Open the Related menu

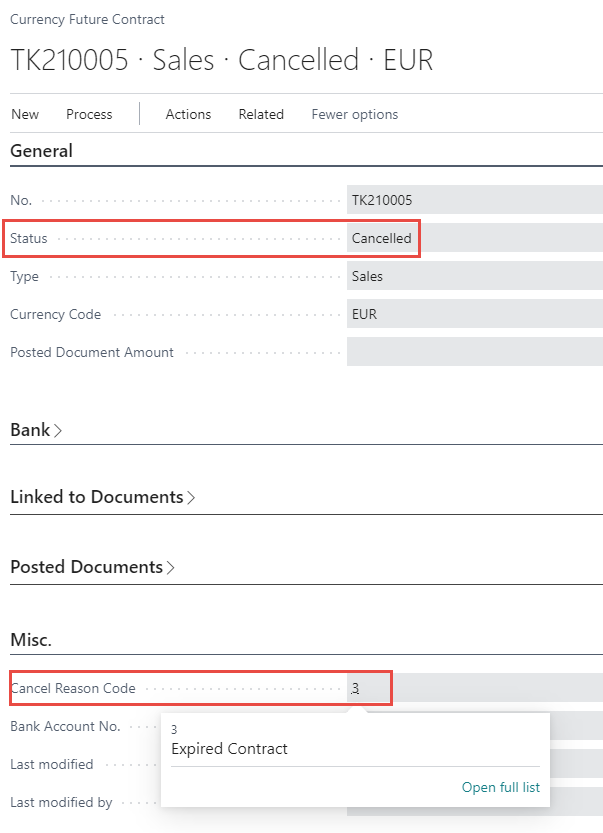[261, 114]
